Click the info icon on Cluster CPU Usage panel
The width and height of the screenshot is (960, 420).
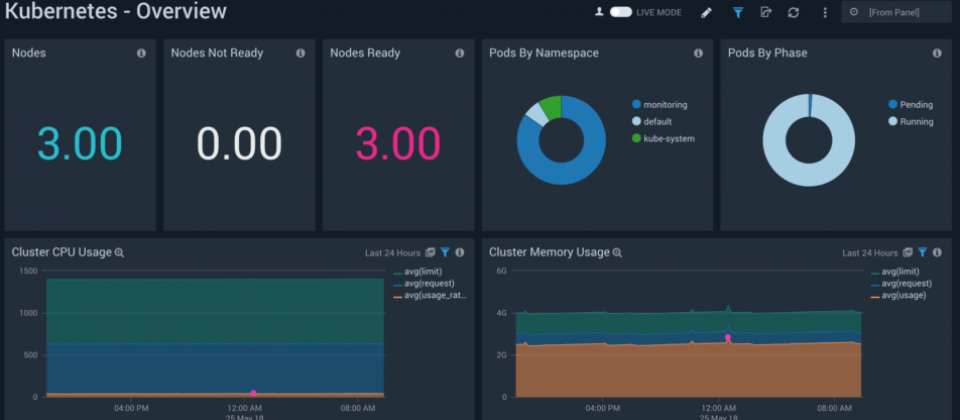[x=460, y=252]
